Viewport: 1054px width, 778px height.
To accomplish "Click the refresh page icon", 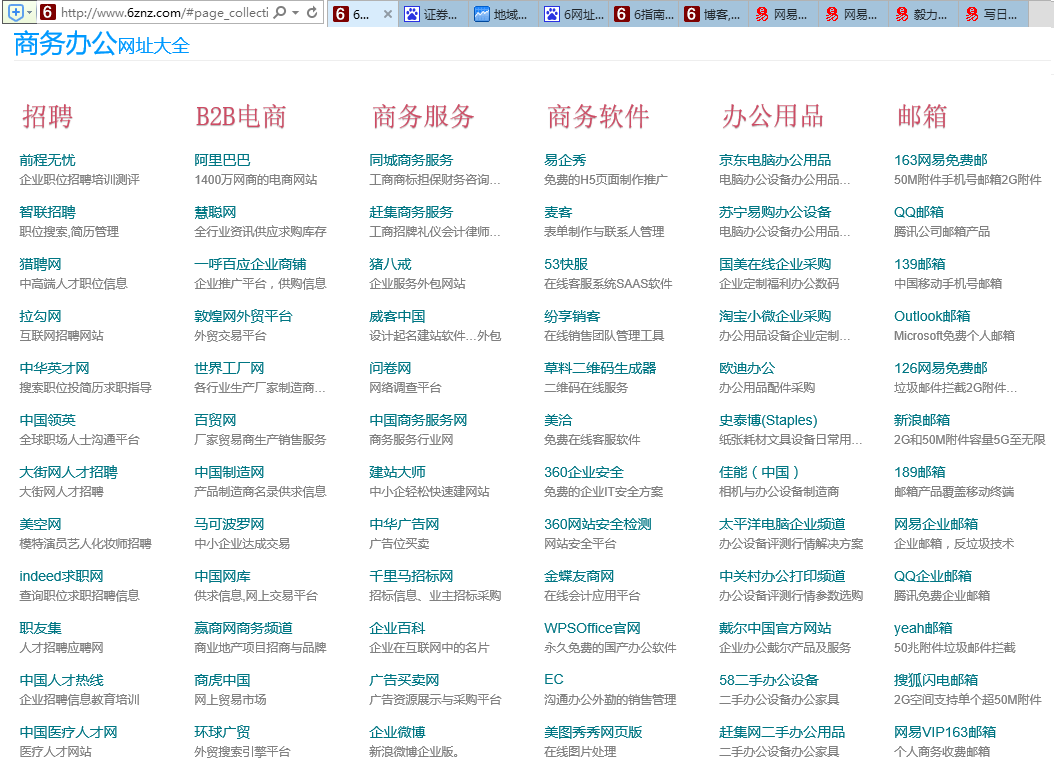I will [x=312, y=12].
